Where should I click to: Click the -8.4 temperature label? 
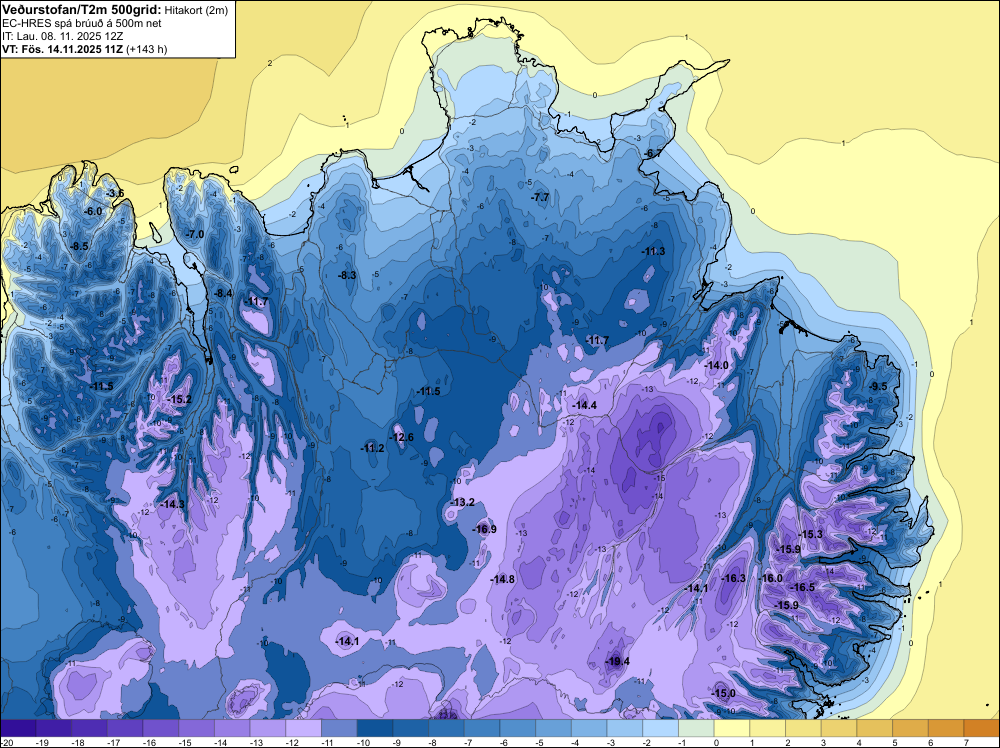[223, 293]
